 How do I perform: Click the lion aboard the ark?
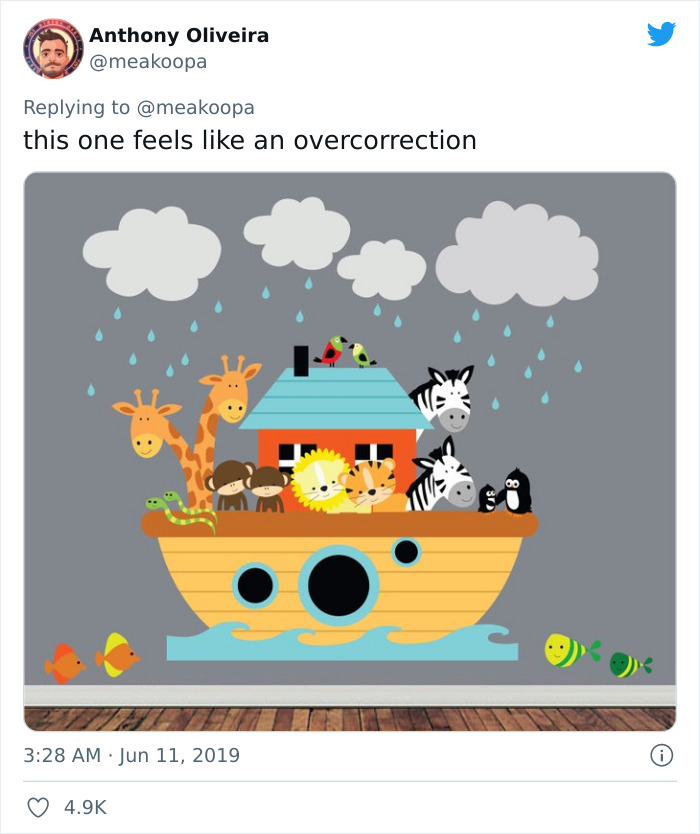click(320, 477)
